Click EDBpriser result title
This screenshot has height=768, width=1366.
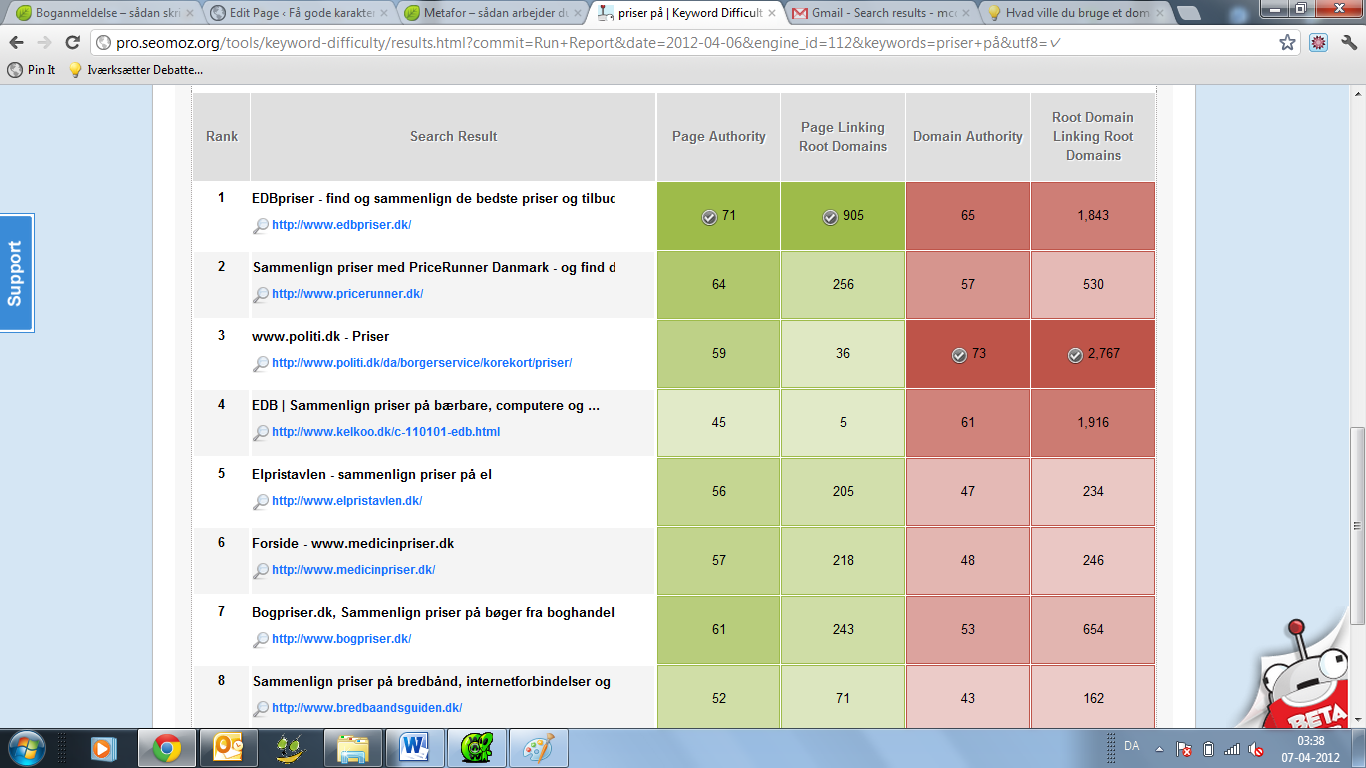pos(433,199)
